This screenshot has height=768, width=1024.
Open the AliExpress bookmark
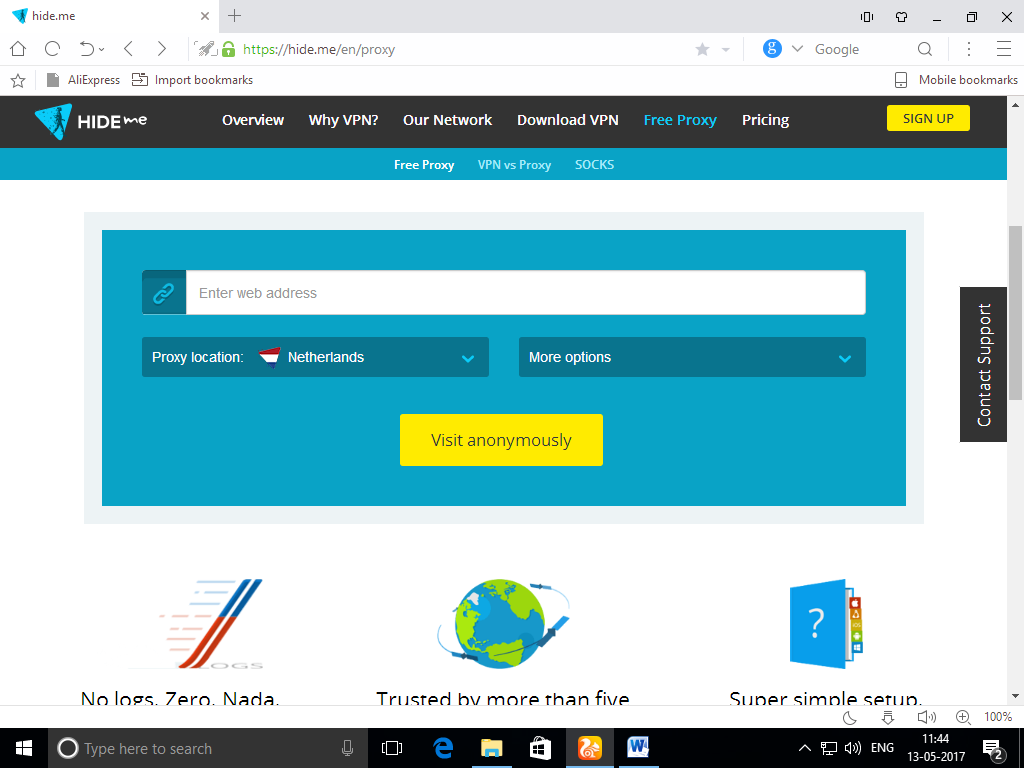tap(83, 80)
